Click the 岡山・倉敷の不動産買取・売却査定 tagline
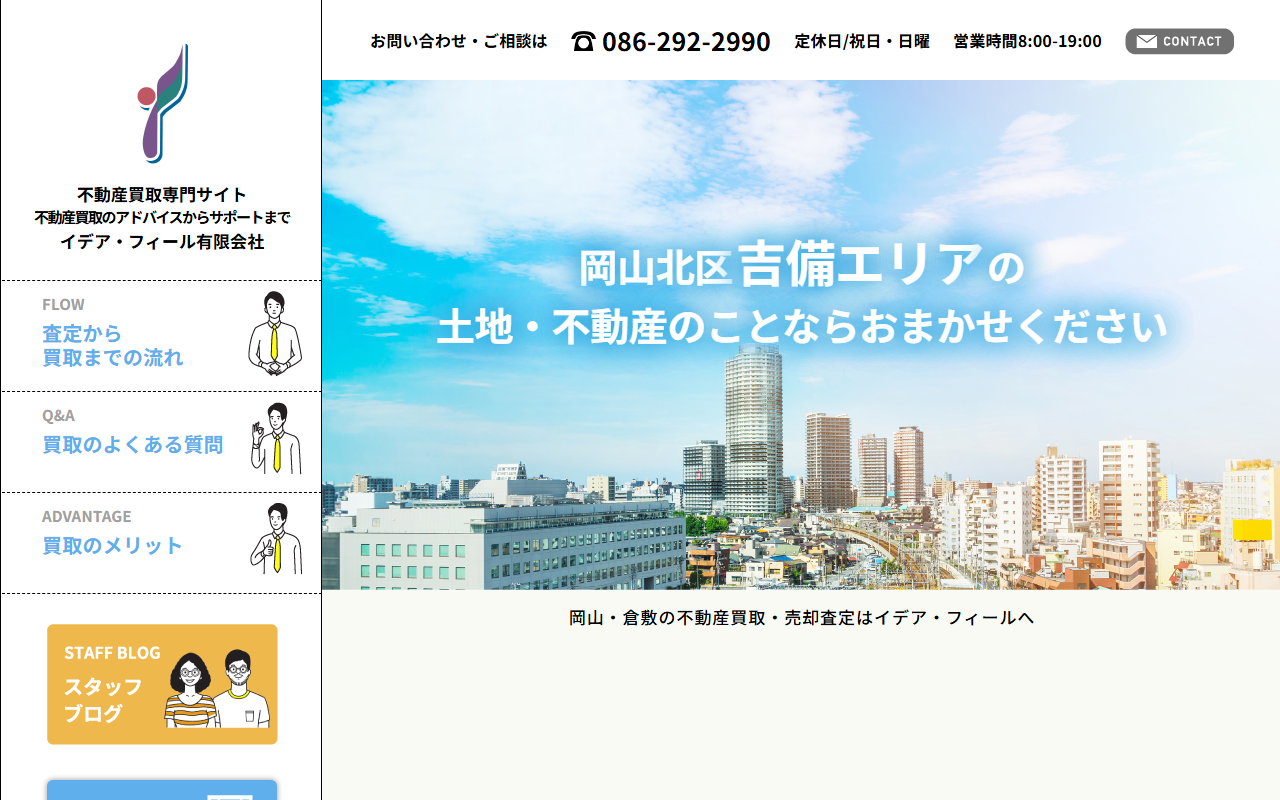 (x=801, y=617)
